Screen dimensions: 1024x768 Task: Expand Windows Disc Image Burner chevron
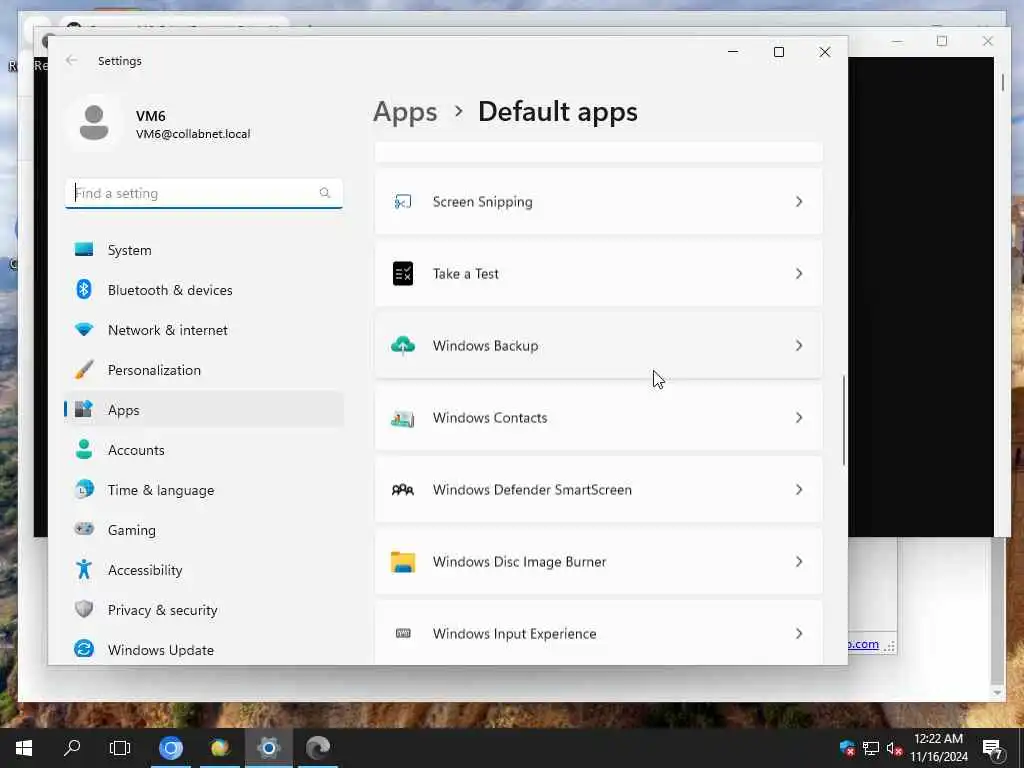pos(799,562)
